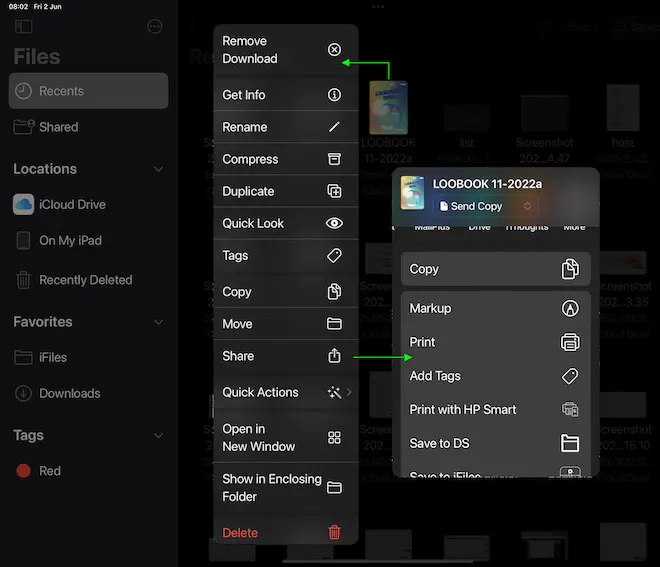Screen dimensions: 660x567
Task: Open the Send Copy dropdown
Action: tap(488, 206)
